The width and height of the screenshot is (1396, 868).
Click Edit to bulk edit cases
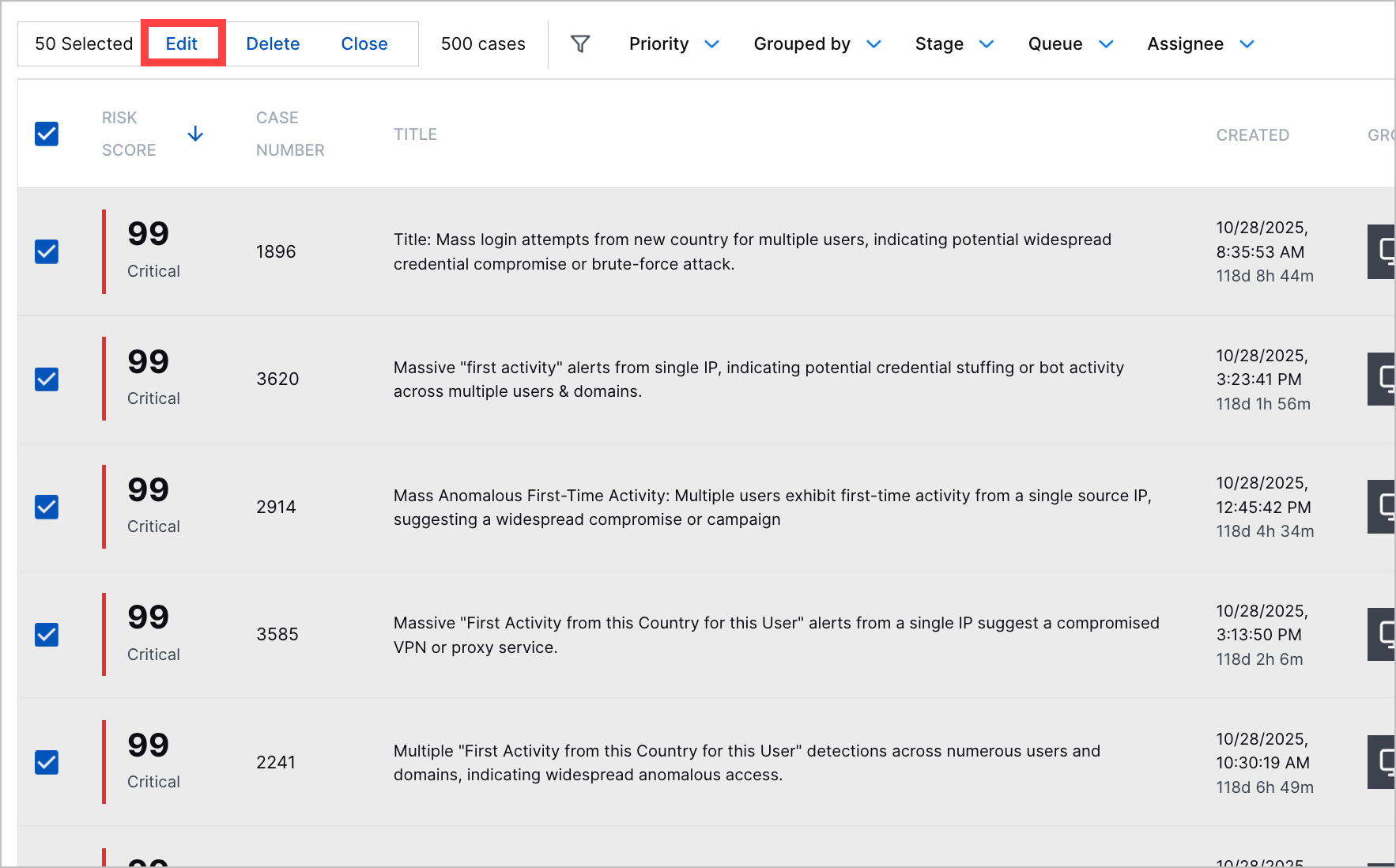pyautogui.click(x=182, y=44)
